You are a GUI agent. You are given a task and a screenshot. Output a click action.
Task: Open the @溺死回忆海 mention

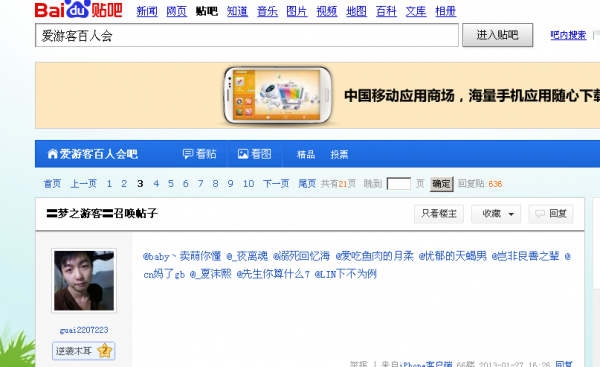coord(301,256)
